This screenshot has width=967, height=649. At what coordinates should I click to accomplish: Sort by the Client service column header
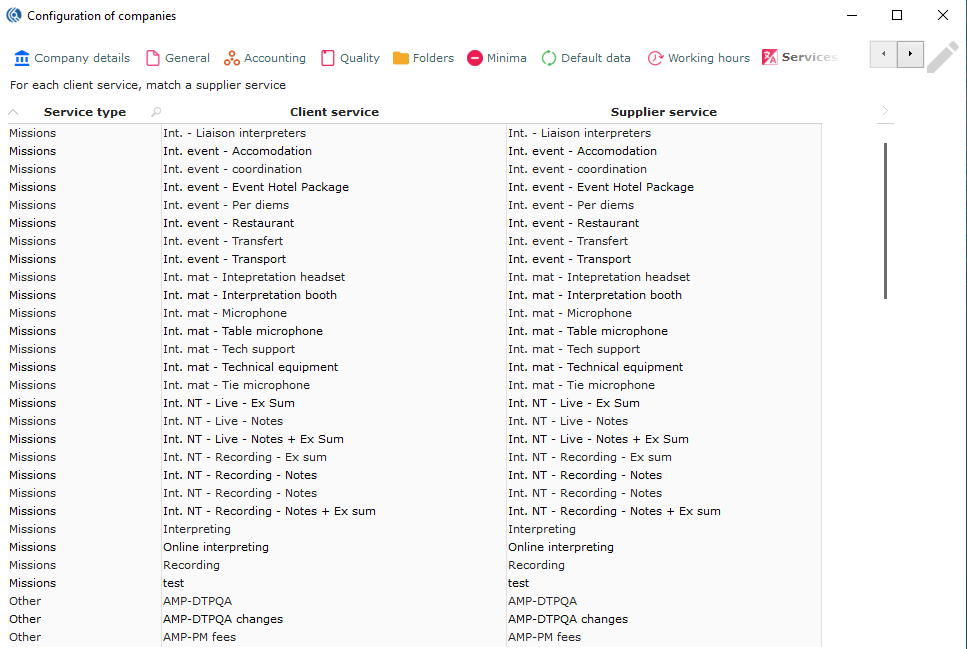(x=334, y=112)
